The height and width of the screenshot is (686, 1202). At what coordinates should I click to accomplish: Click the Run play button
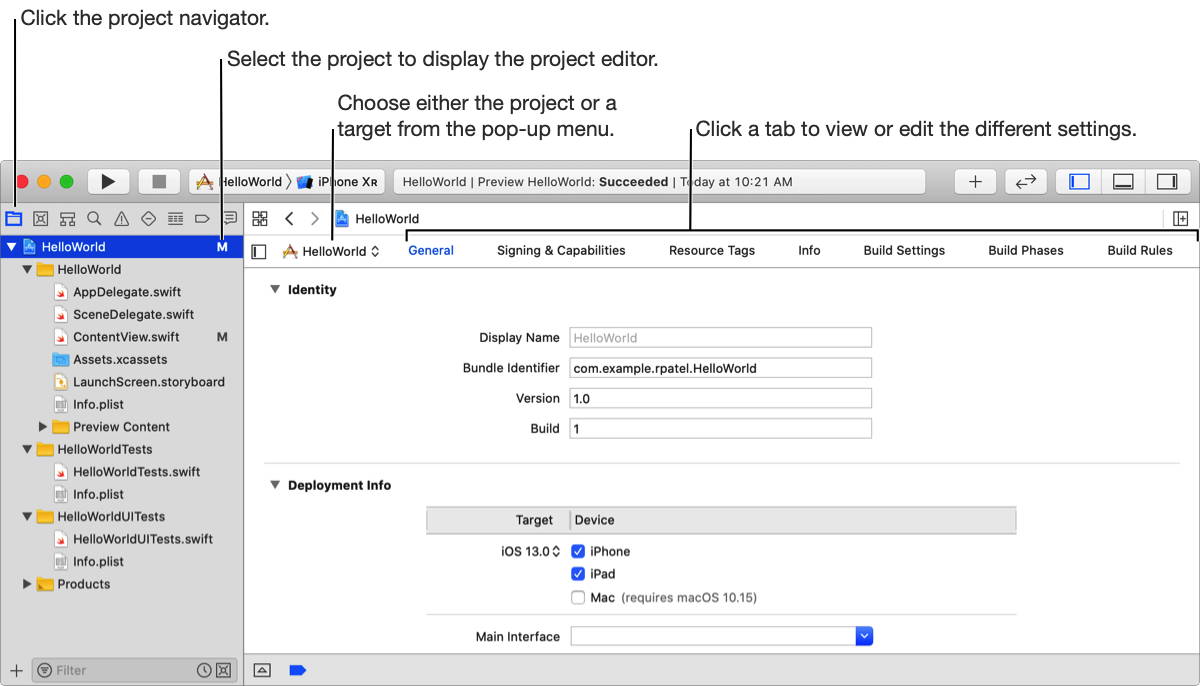(108, 181)
